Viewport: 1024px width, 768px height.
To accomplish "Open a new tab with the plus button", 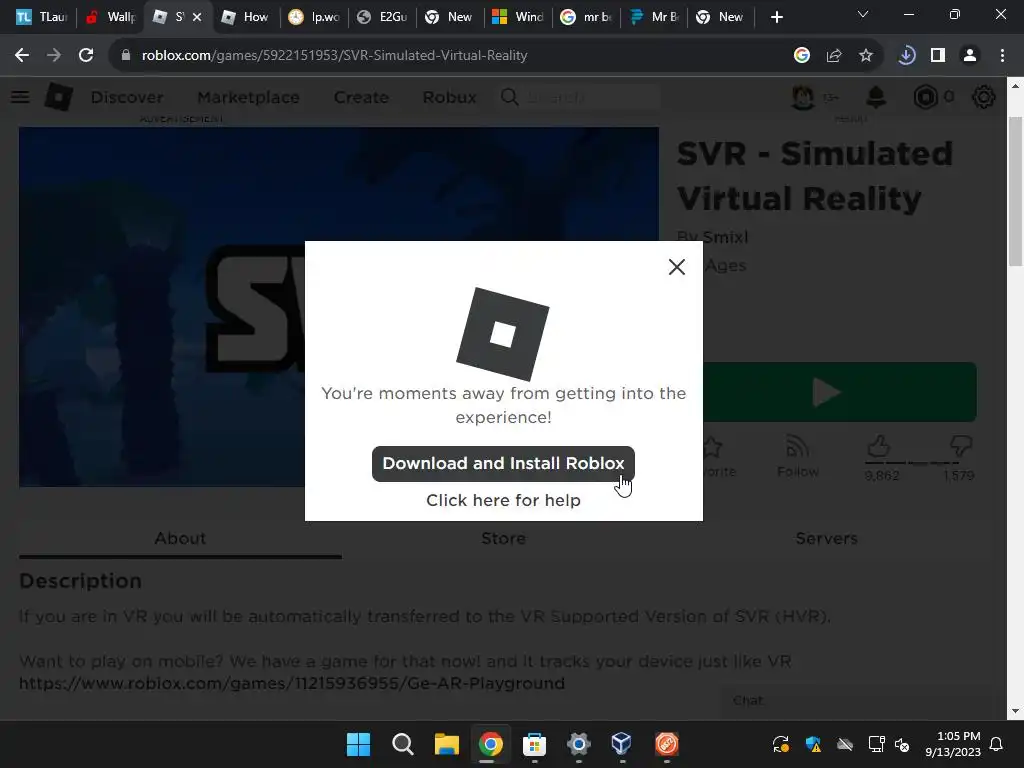I will [776, 17].
